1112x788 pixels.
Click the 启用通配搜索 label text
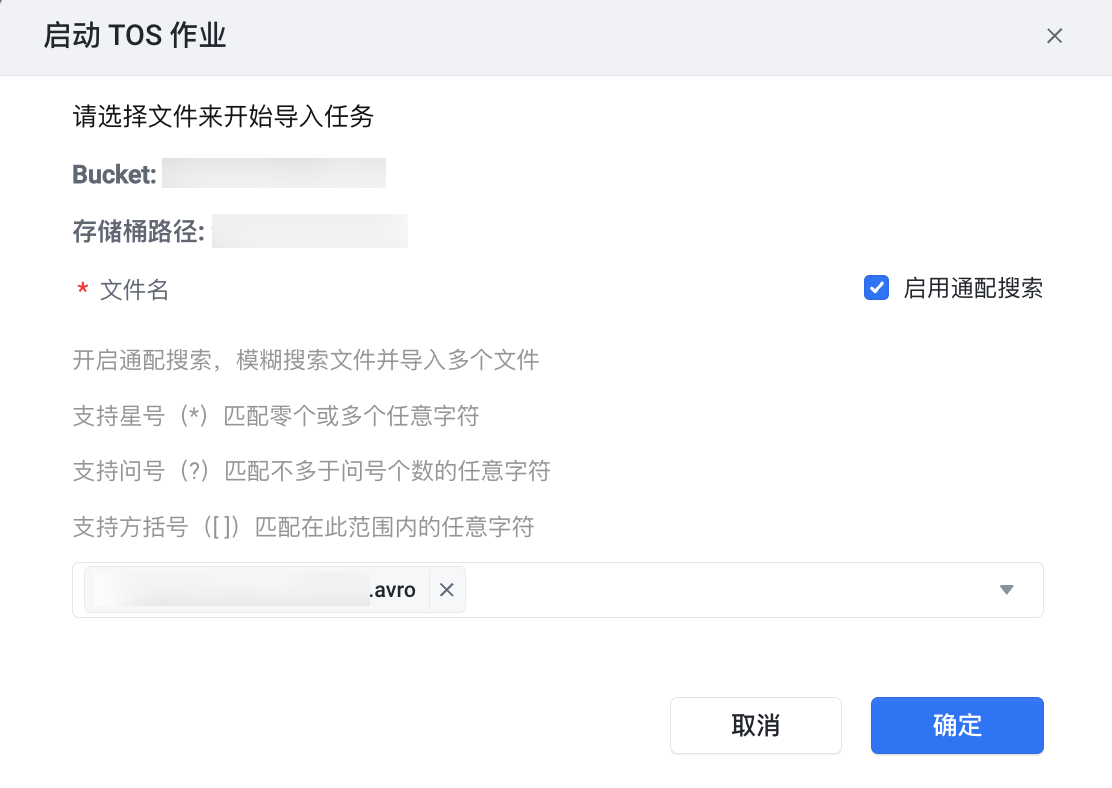973,289
